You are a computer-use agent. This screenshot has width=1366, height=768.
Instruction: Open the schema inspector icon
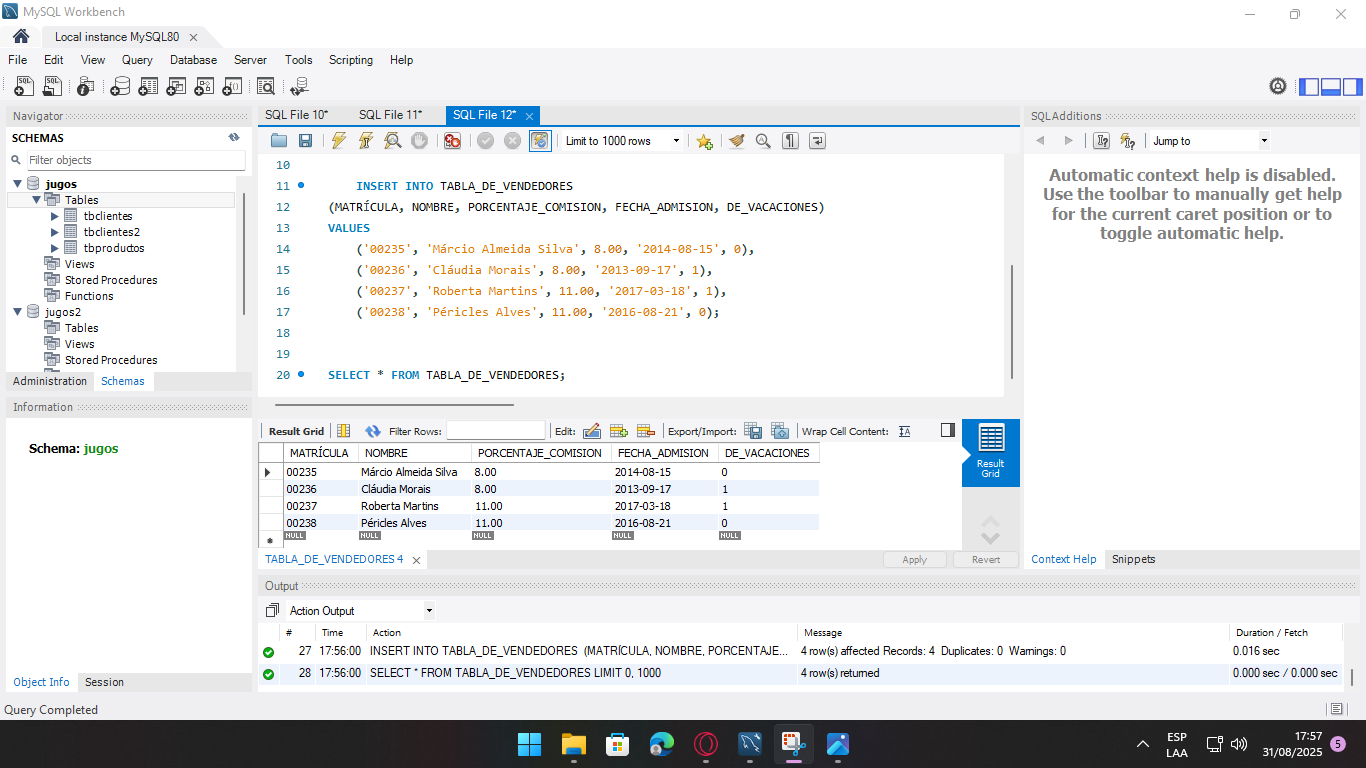coord(86,87)
